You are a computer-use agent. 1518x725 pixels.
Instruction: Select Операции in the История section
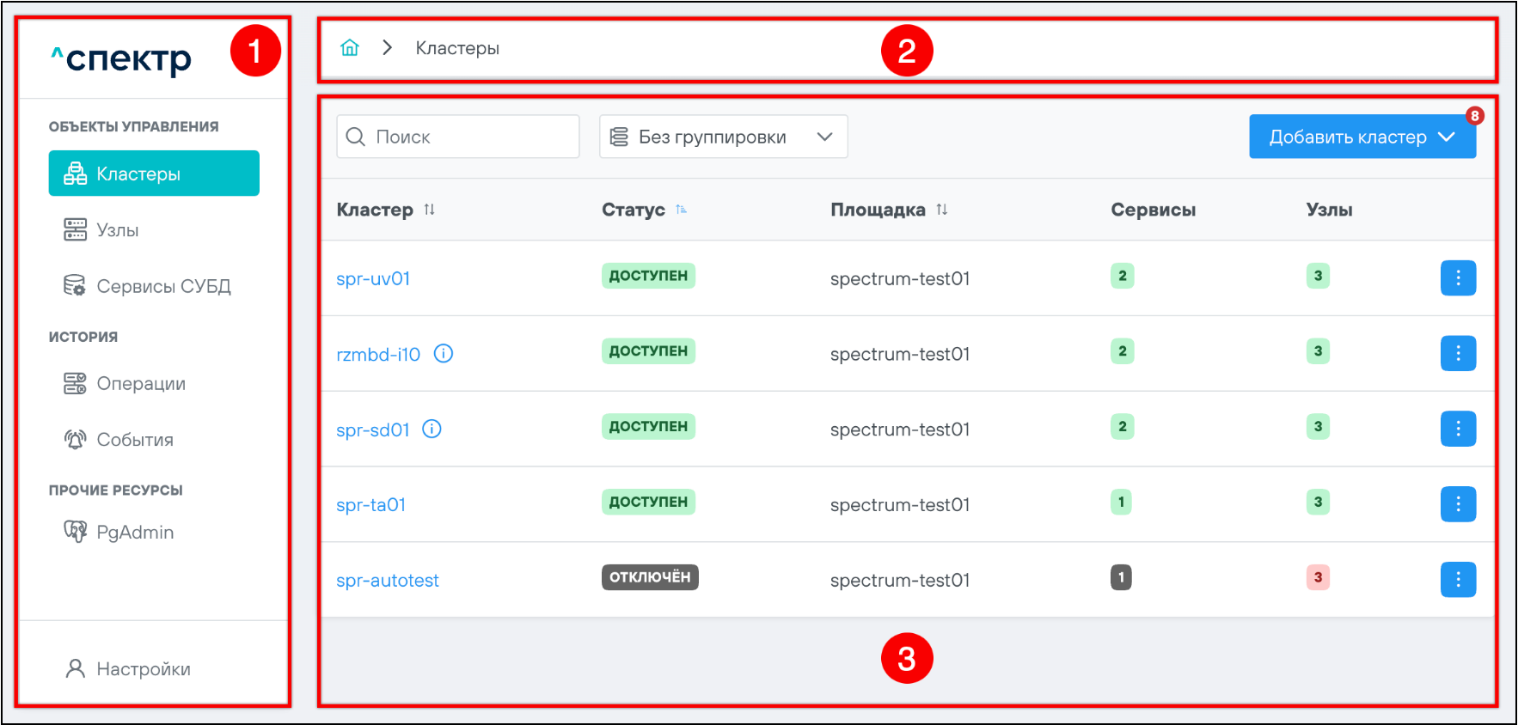coord(140,384)
